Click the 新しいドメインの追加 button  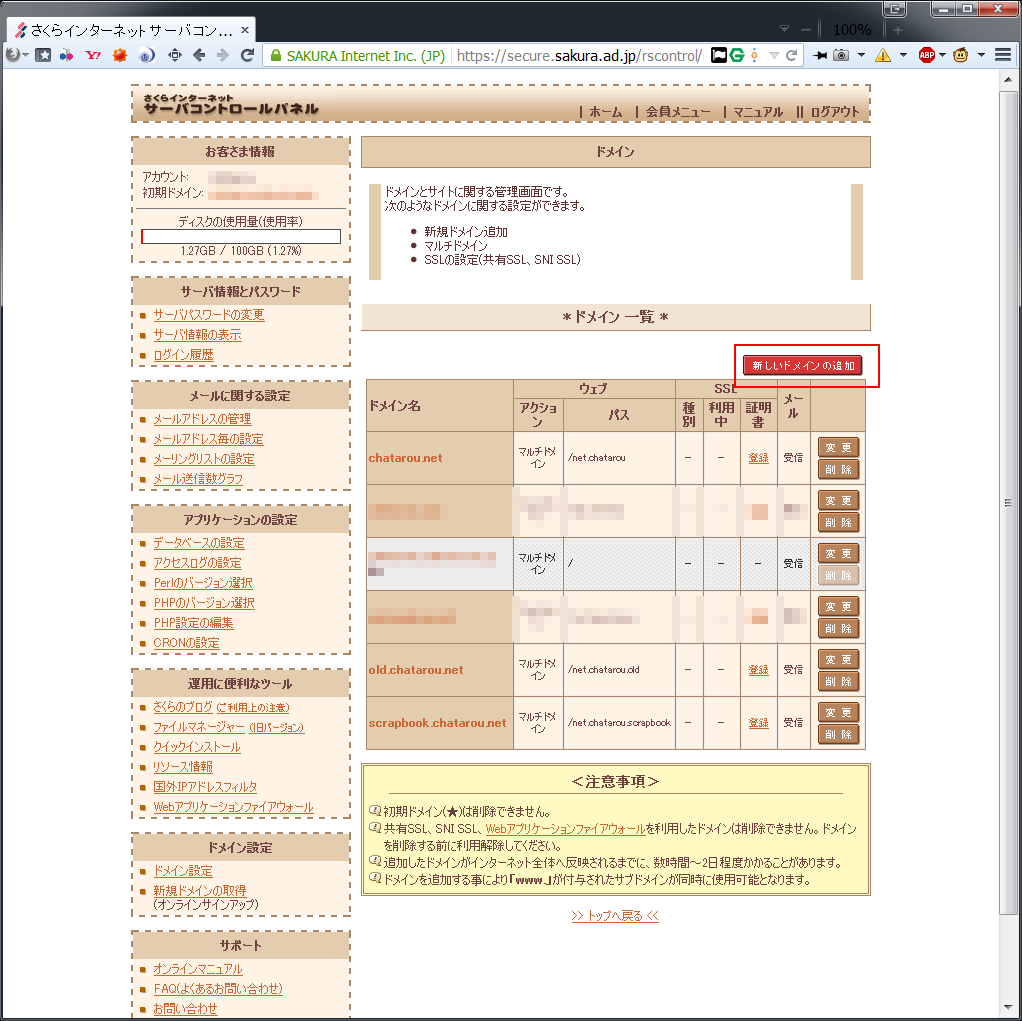pyautogui.click(x=803, y=365)
